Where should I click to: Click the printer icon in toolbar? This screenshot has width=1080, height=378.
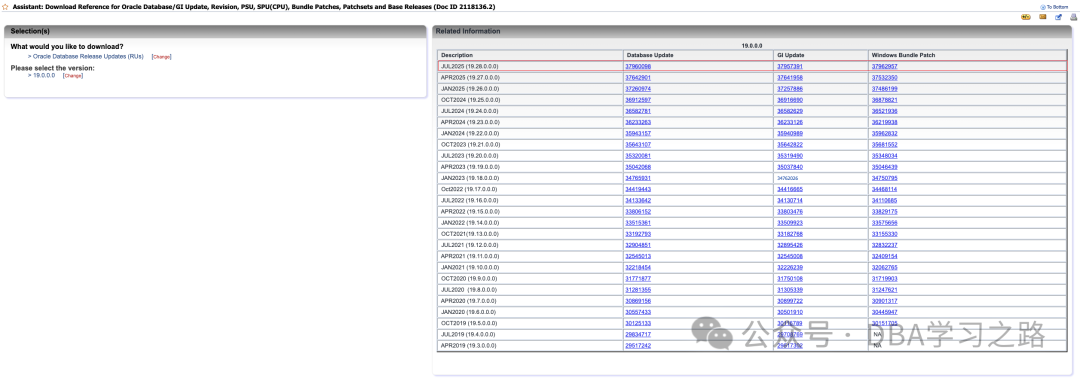pos(1073,17)
